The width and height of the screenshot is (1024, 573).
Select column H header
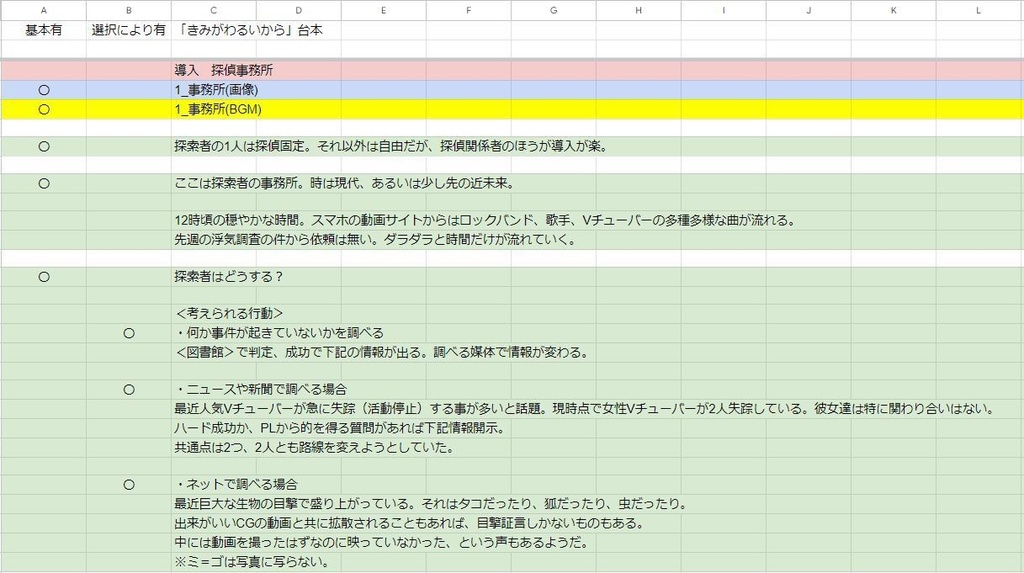click(638, 10)
